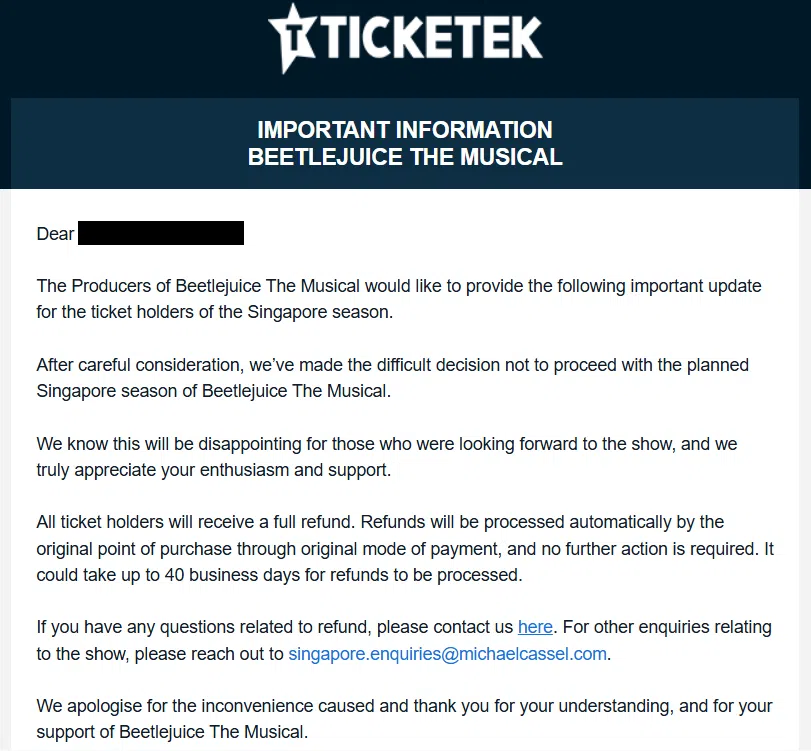Click the 'IMPORTANT INFORMATION' heading line

[x=405, y=130]
